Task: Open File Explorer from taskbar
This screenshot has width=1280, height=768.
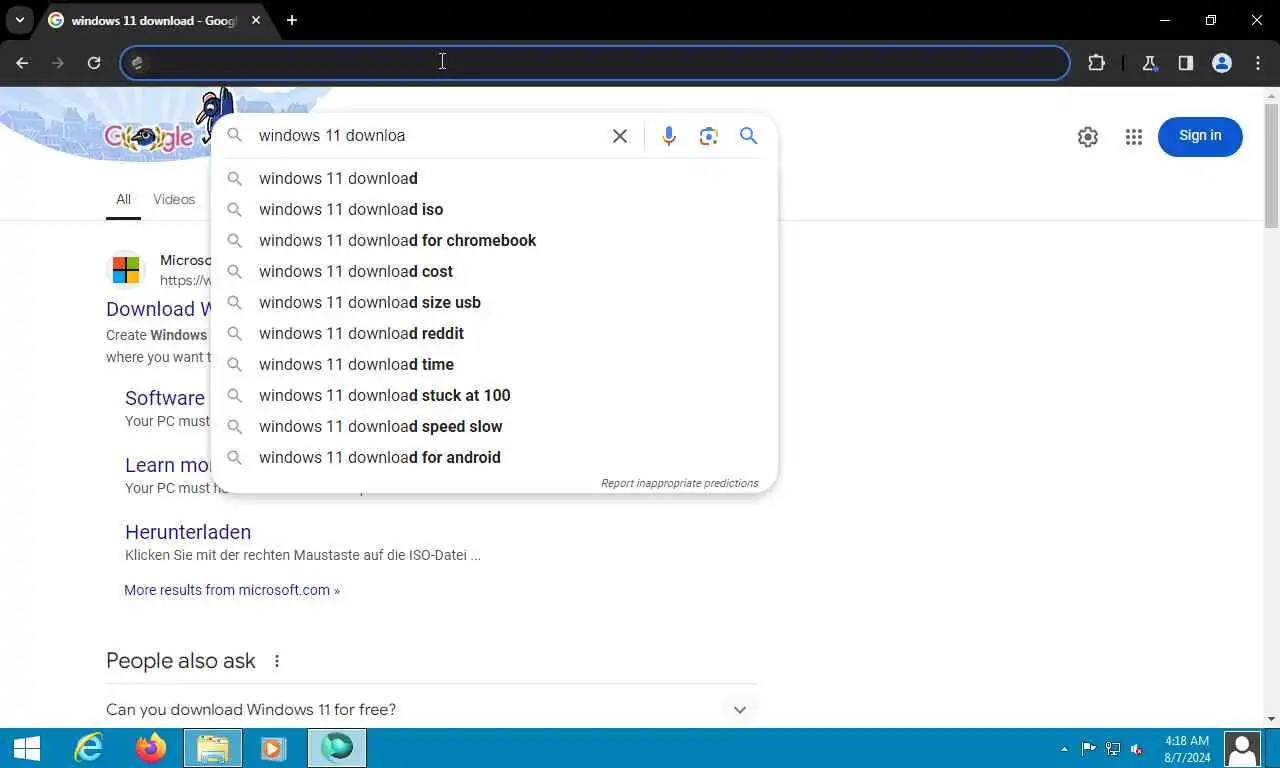Action: 213,748
